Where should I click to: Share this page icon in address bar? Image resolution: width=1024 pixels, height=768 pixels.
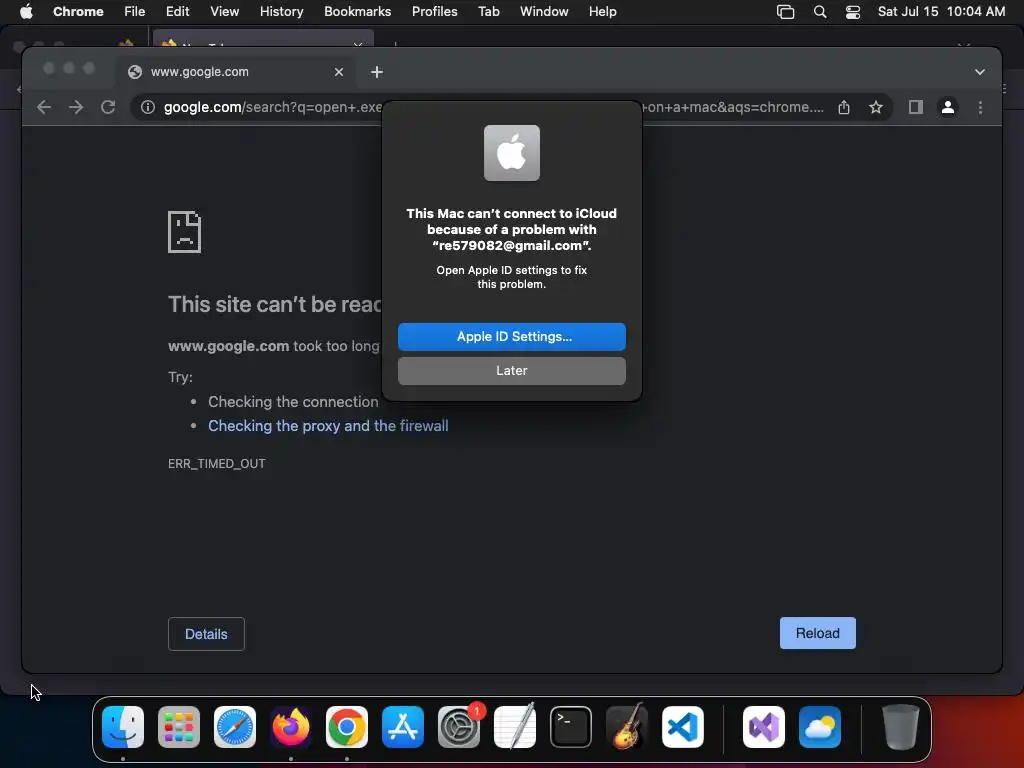pyautogui.click(x=844, y=107)
